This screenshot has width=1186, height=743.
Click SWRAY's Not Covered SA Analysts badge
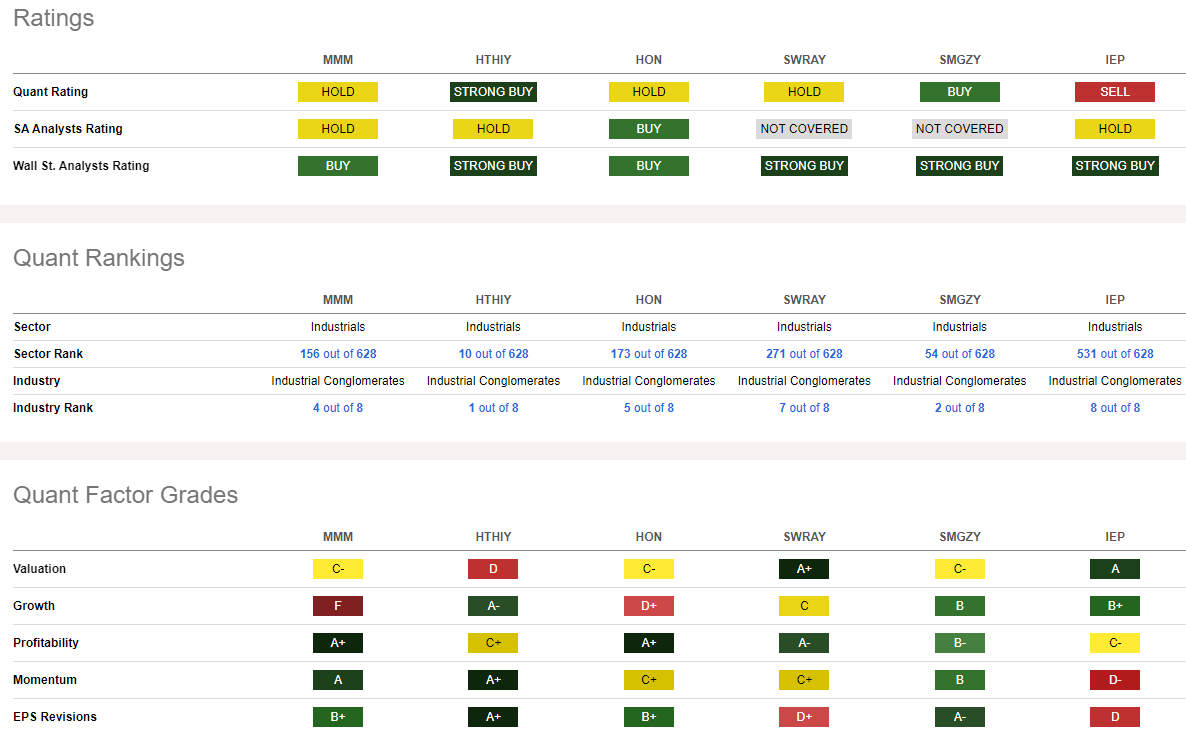click(804, 129)
